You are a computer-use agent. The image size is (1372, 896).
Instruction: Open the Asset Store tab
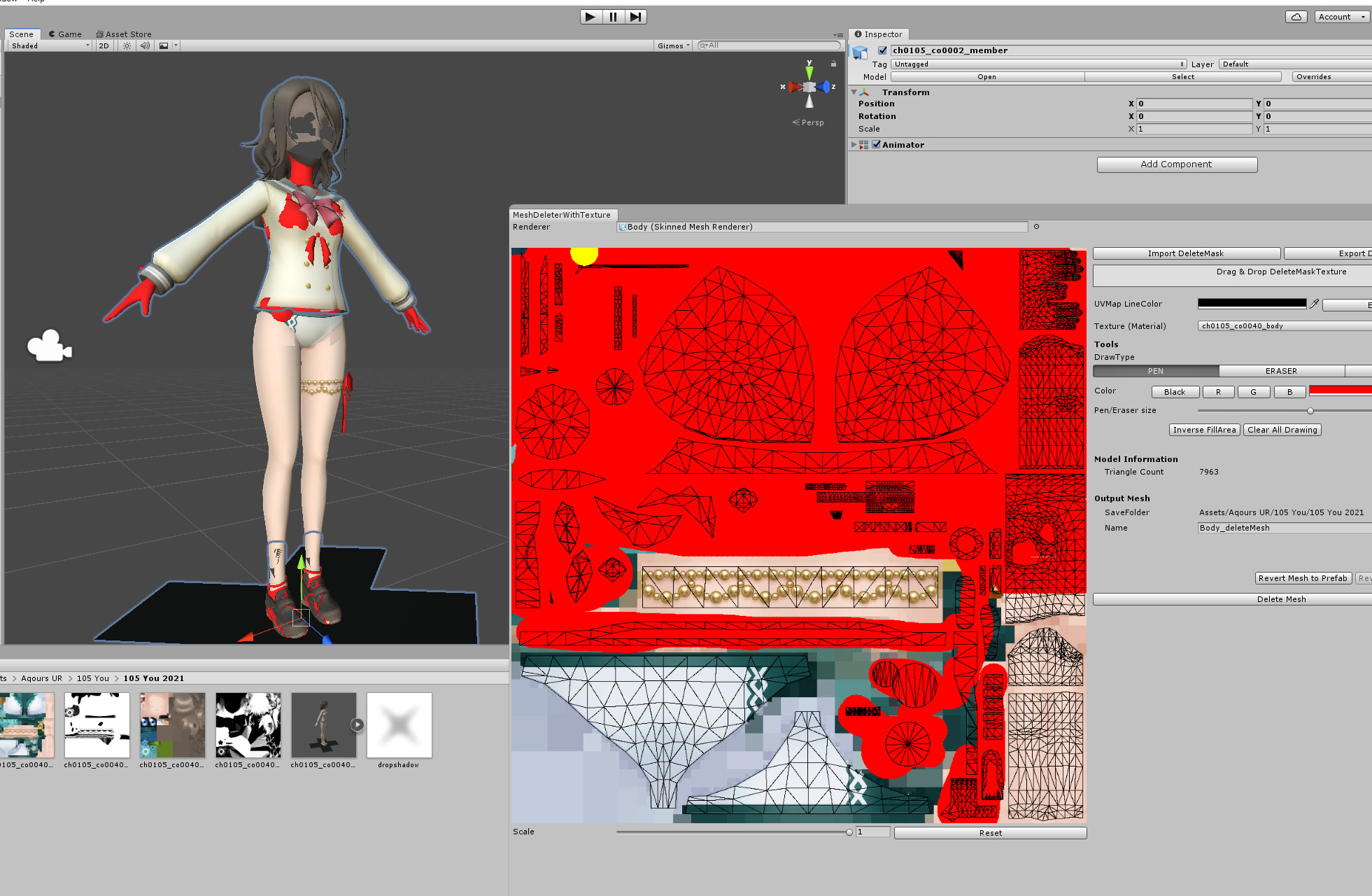pyautogui.click(x=124, y=34)
